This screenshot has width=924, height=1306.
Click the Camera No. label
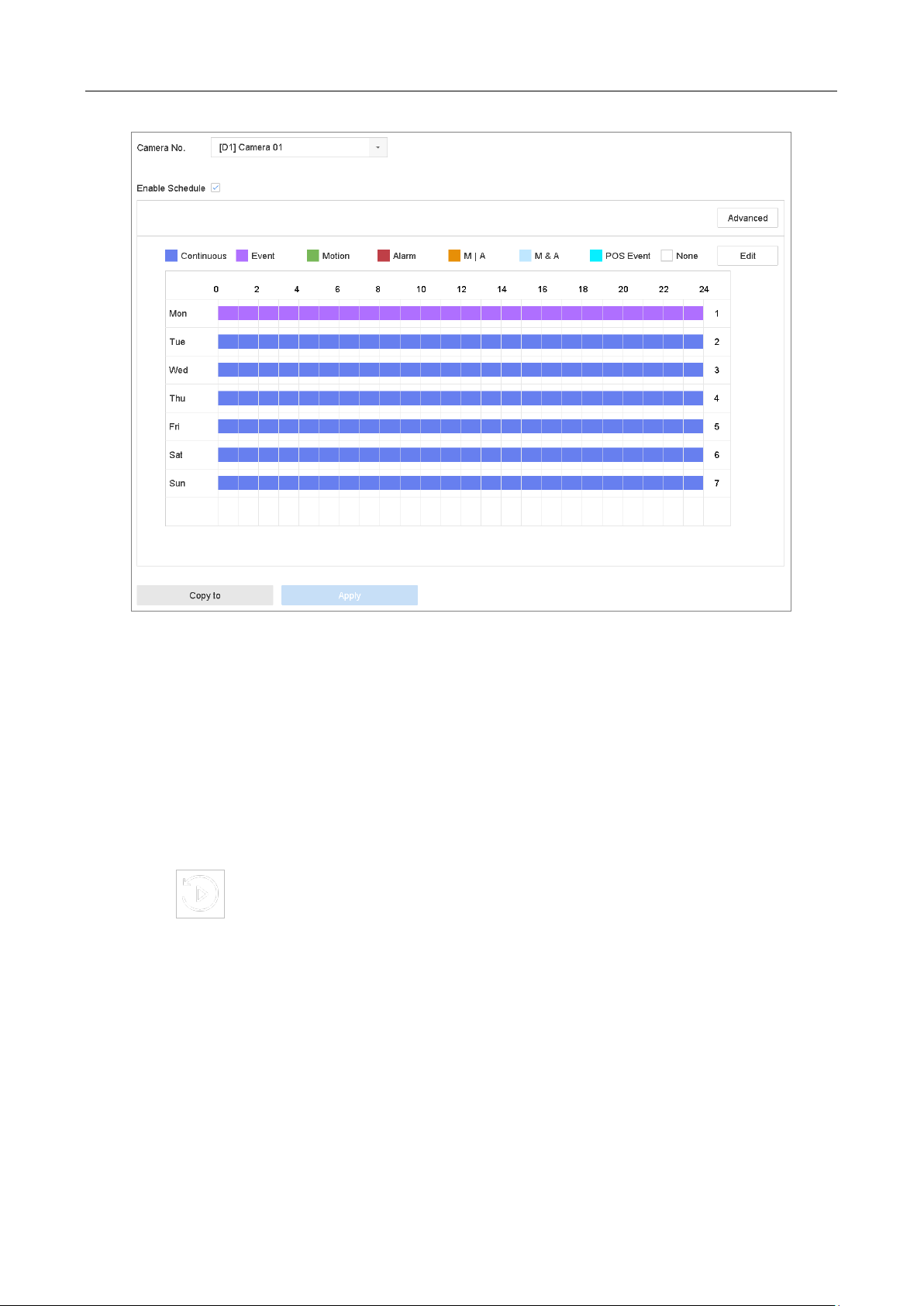click(161, 148)
